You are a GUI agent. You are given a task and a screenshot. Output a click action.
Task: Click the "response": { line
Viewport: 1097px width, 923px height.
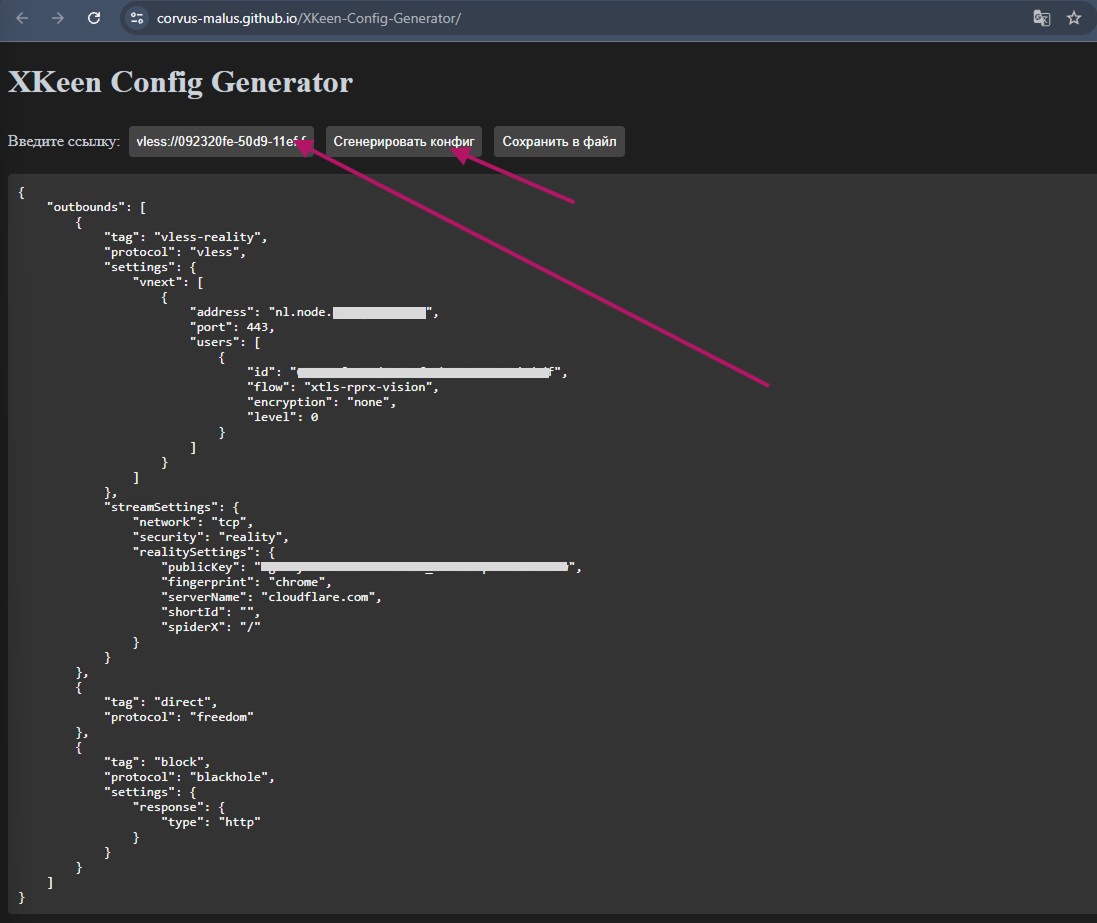pos(179,807)
